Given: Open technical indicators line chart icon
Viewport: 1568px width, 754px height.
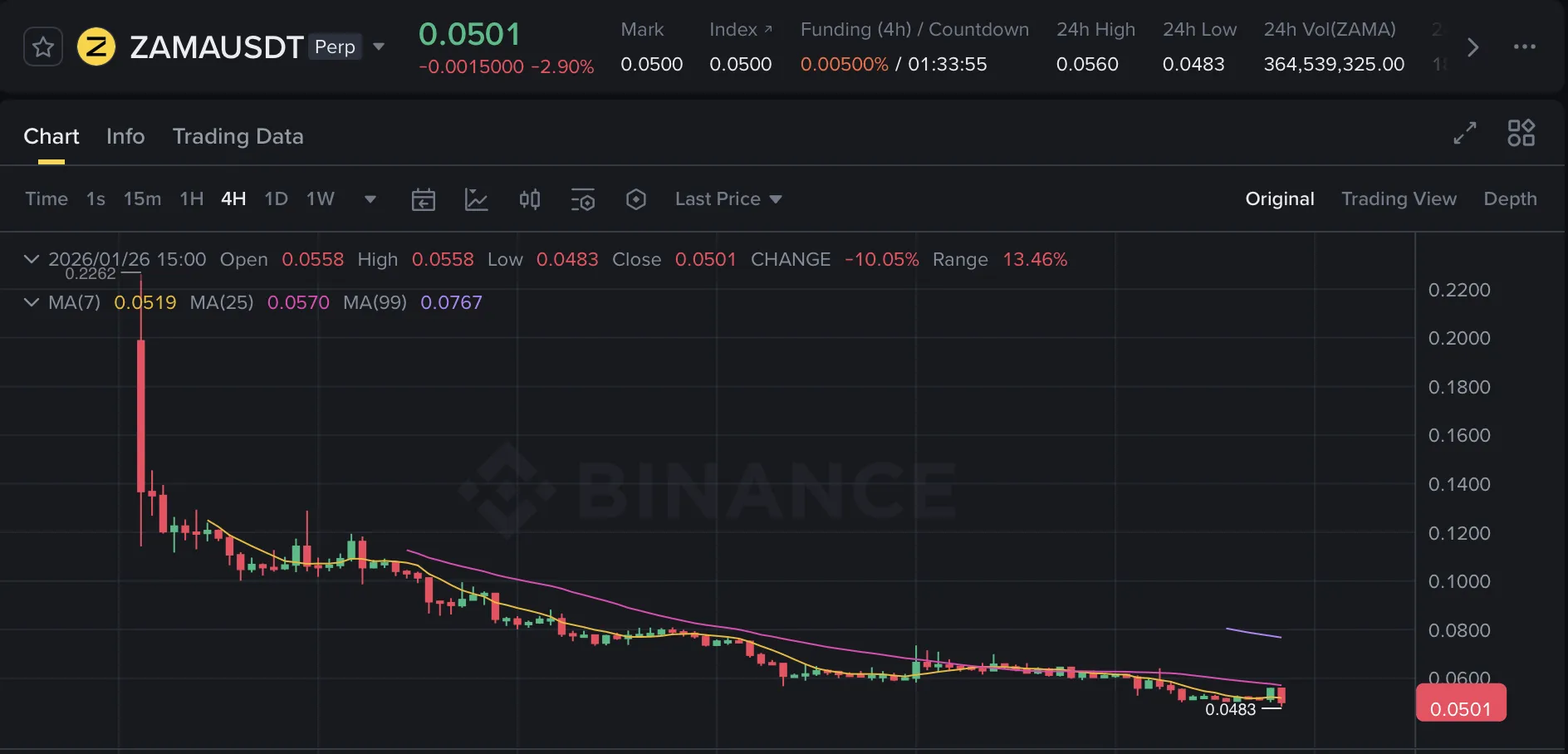Looking at the screenshot, I should [476, 199].
